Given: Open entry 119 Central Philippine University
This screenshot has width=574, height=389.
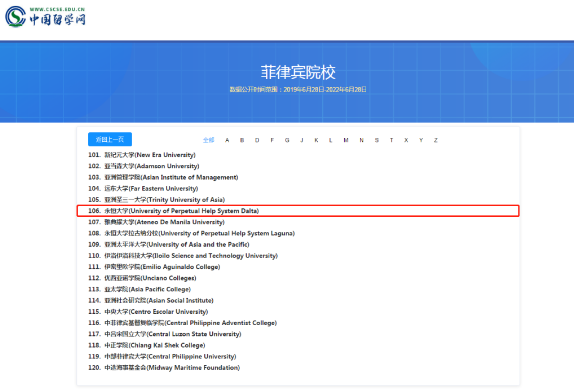Looking at the screenshot, I should 162,356.
